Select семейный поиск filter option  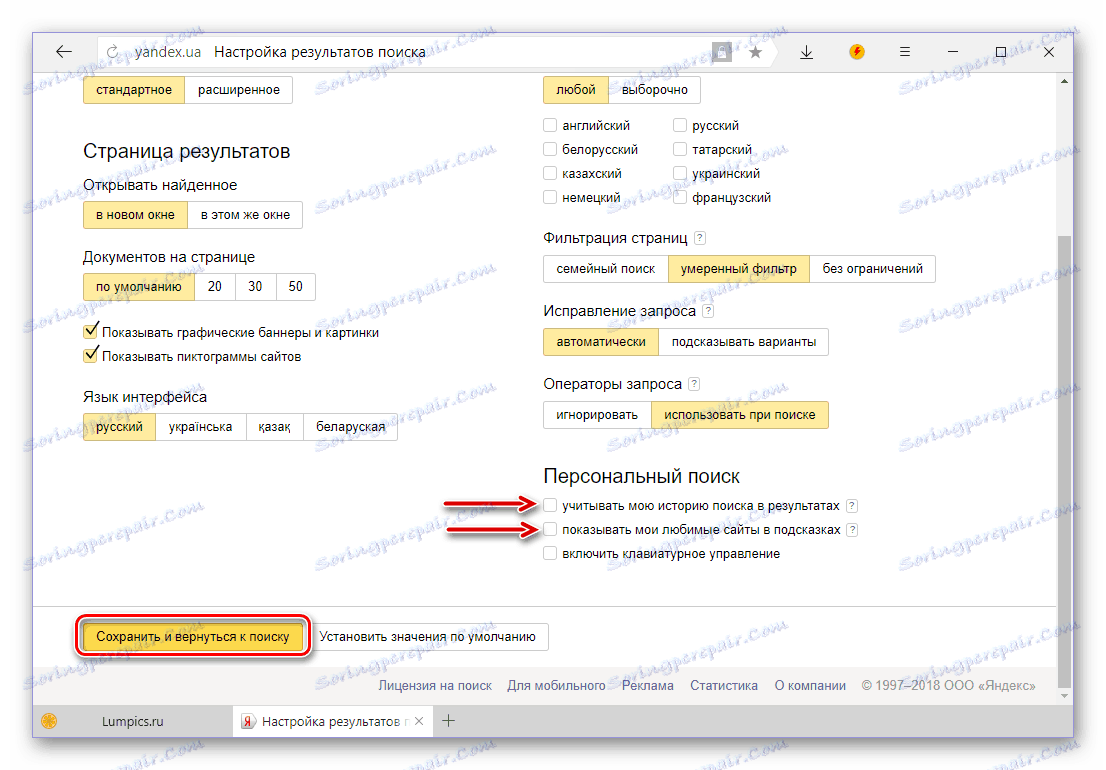[x=605, y=269]
